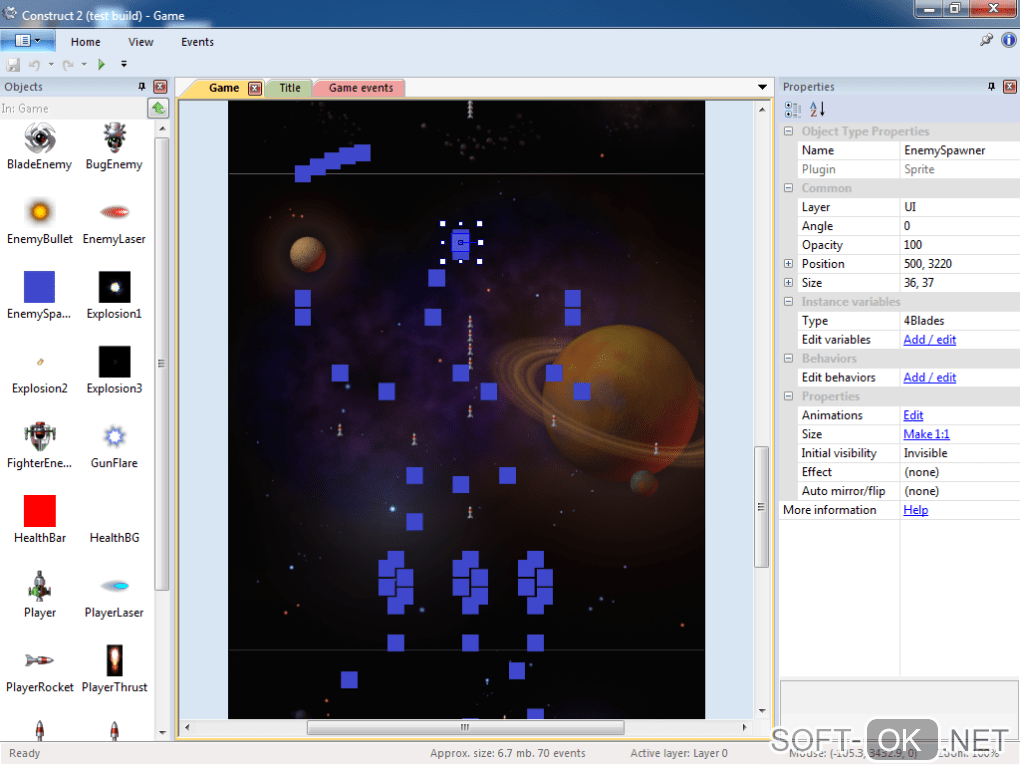Screen dimensions: 1020x765
Task: Click the Redo arrow icon
Action: tap(68, 64)
